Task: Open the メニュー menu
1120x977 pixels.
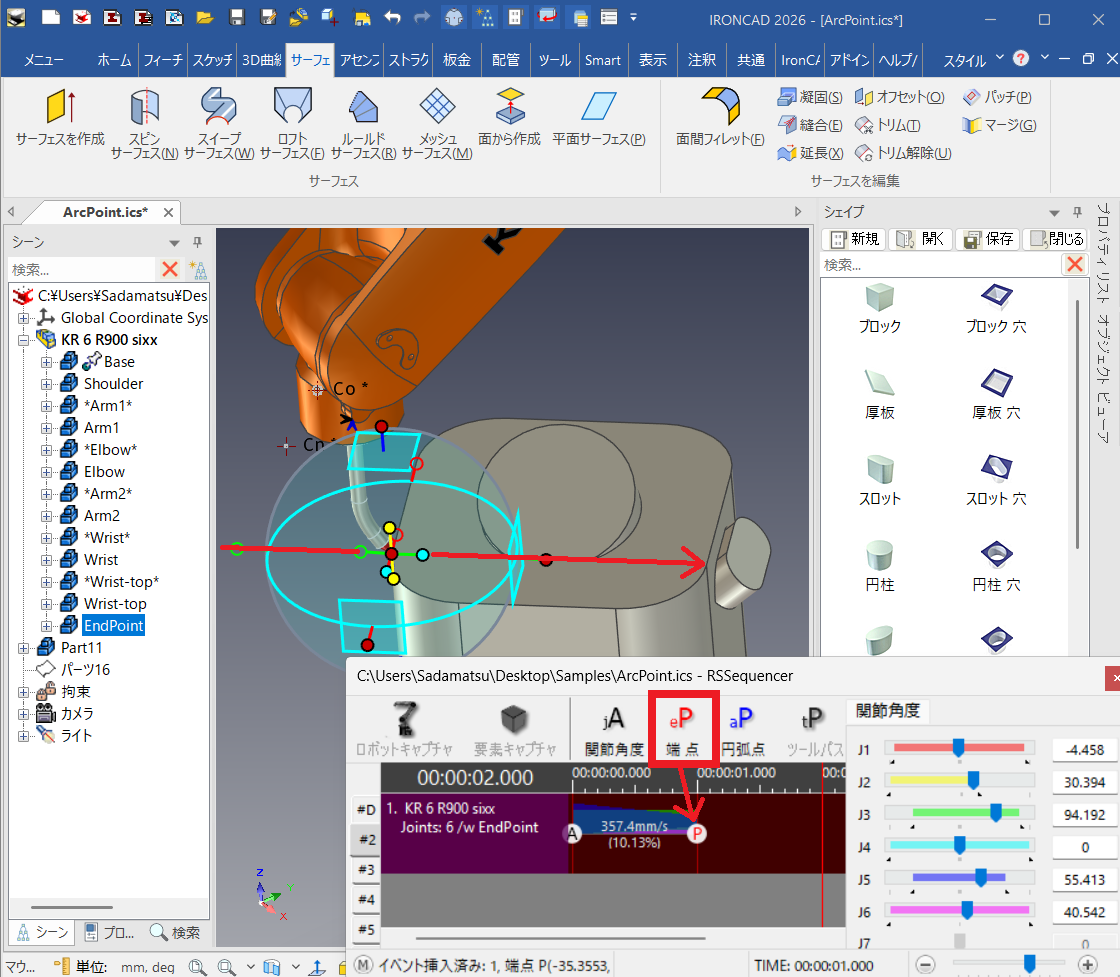Action: click(x=44, y=60)
